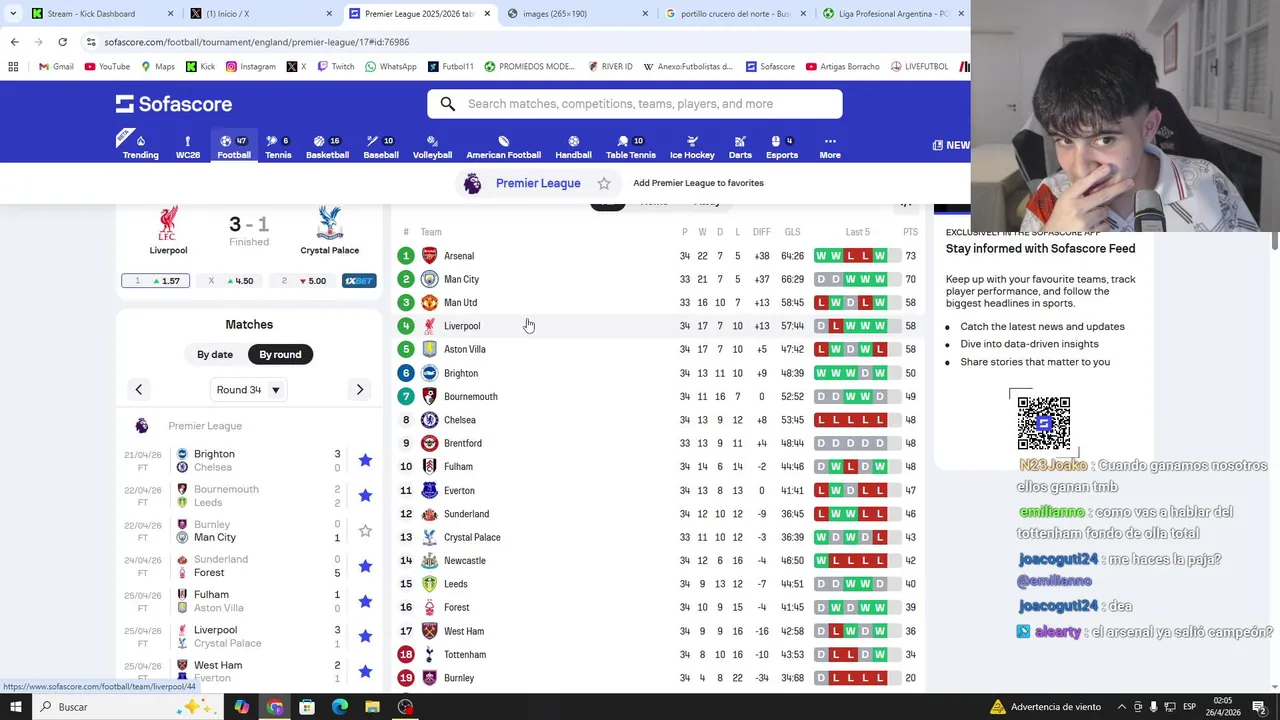Go to the next round arrow
Image resolution: width=1280 pixels, height=720 pixels.
(360, 390)
